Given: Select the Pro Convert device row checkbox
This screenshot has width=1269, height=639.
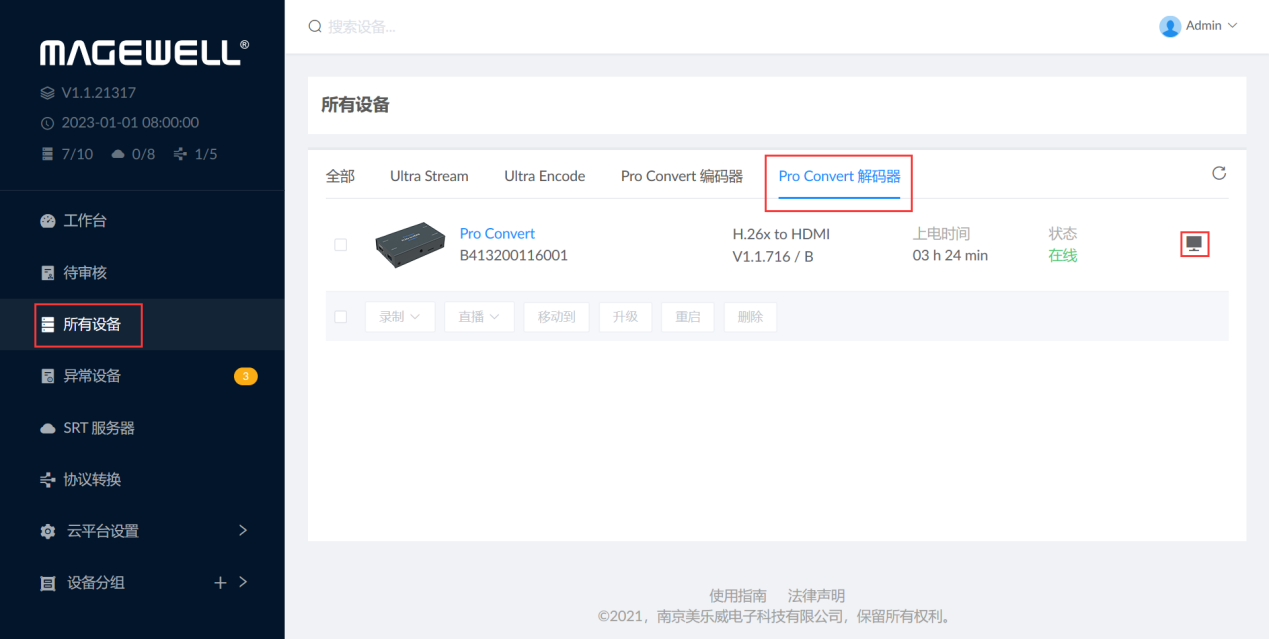Looking at the screenshot, I should [x=341, y=244].
